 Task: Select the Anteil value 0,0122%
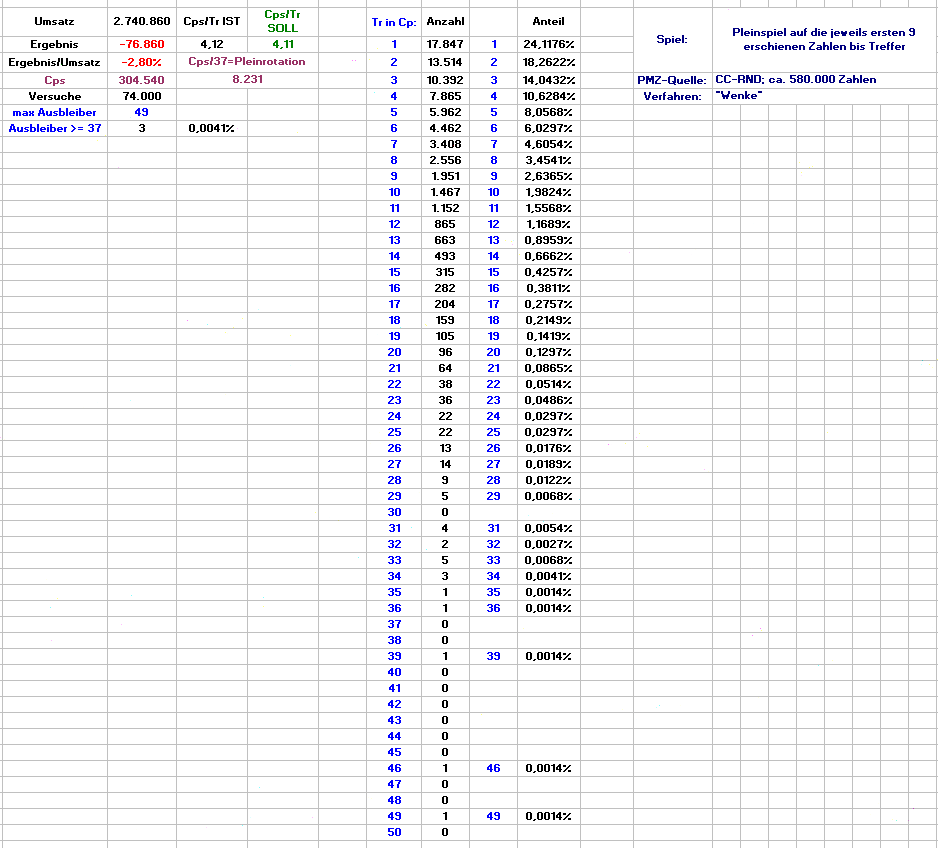pos(549,481)
